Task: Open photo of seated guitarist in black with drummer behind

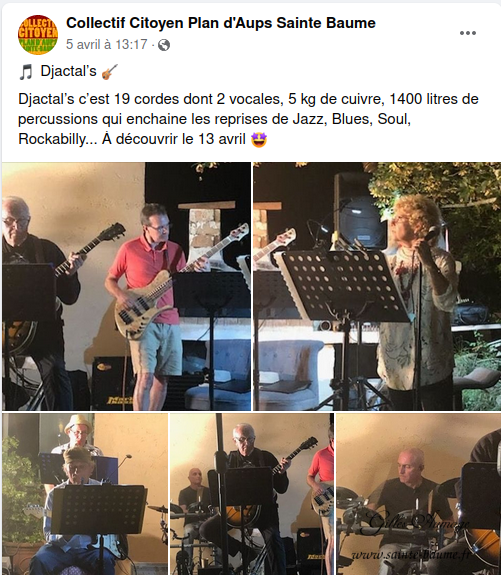Action: (252, 494)
